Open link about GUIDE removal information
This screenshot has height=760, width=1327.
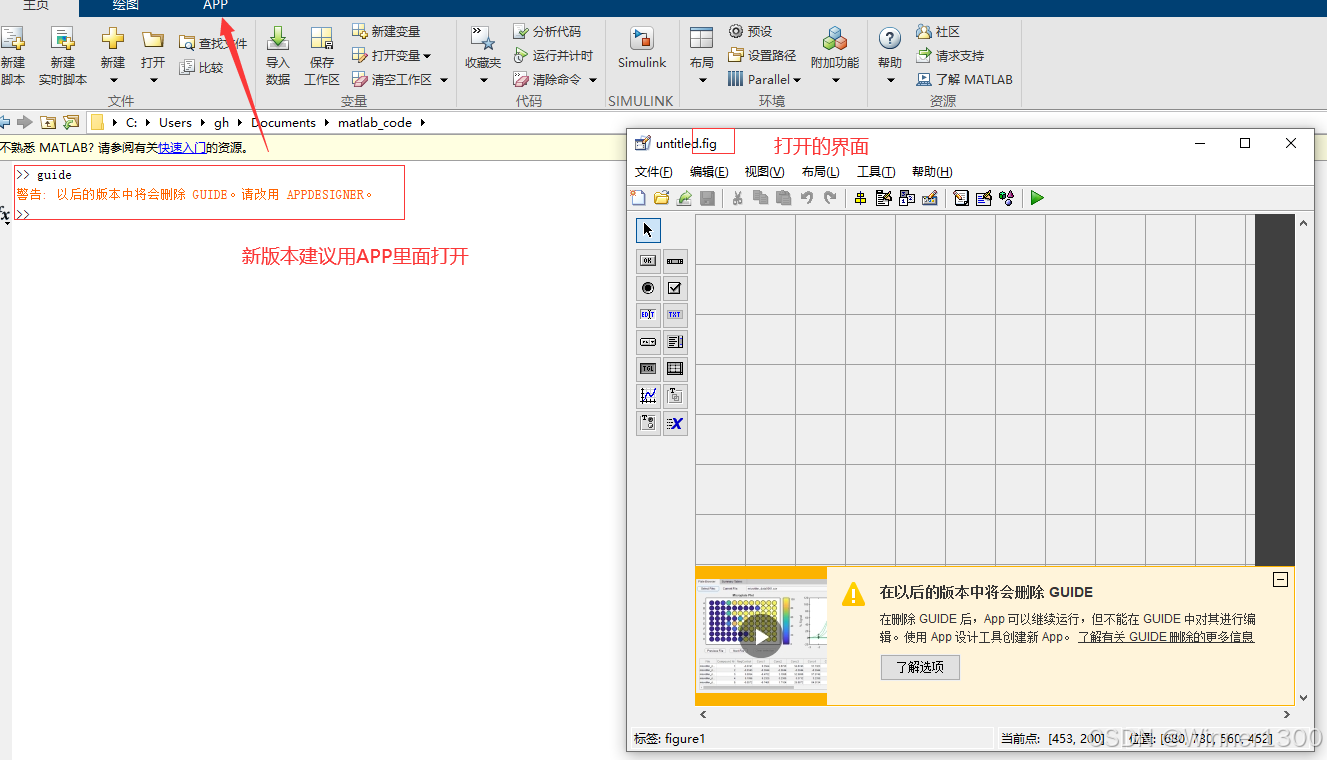[x=1166, y=637]
